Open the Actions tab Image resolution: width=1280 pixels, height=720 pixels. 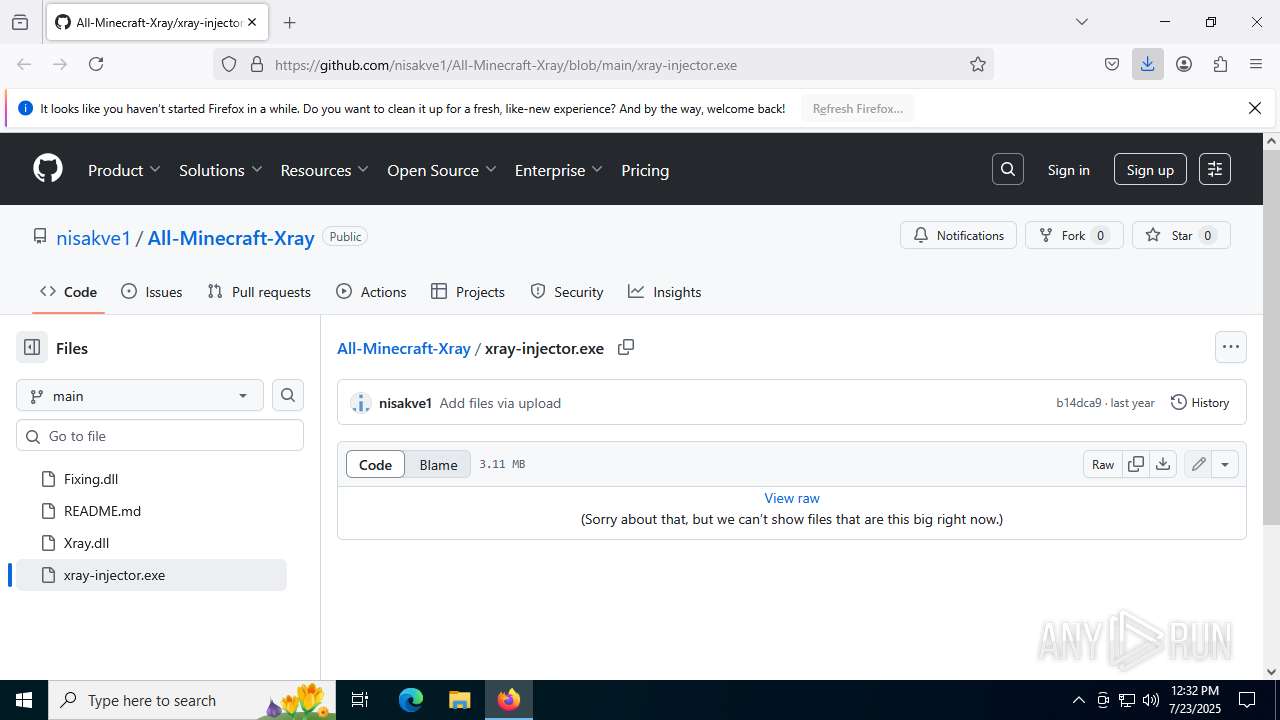pos(371,292)
